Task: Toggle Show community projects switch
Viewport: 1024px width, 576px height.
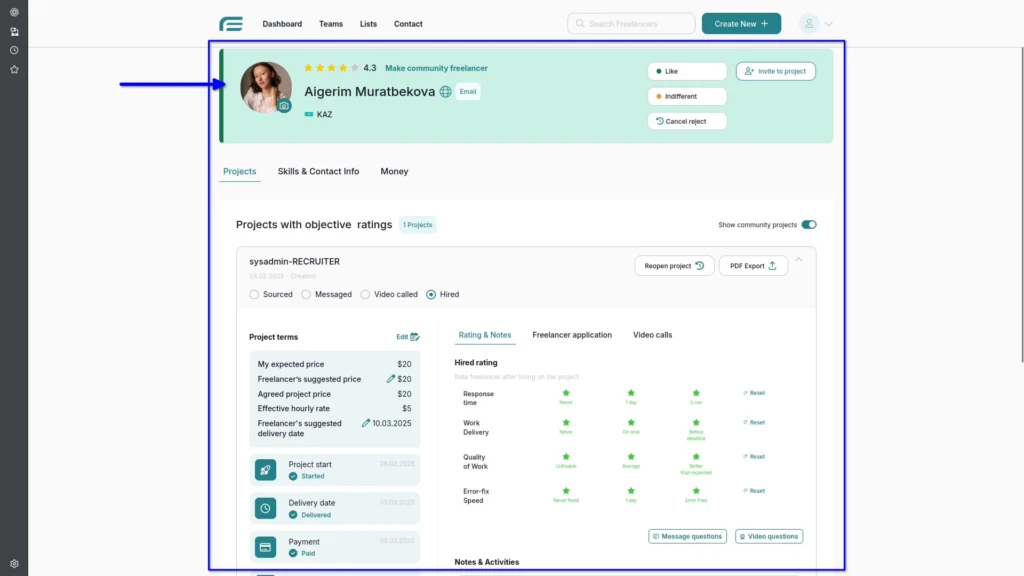Action: 809,225
